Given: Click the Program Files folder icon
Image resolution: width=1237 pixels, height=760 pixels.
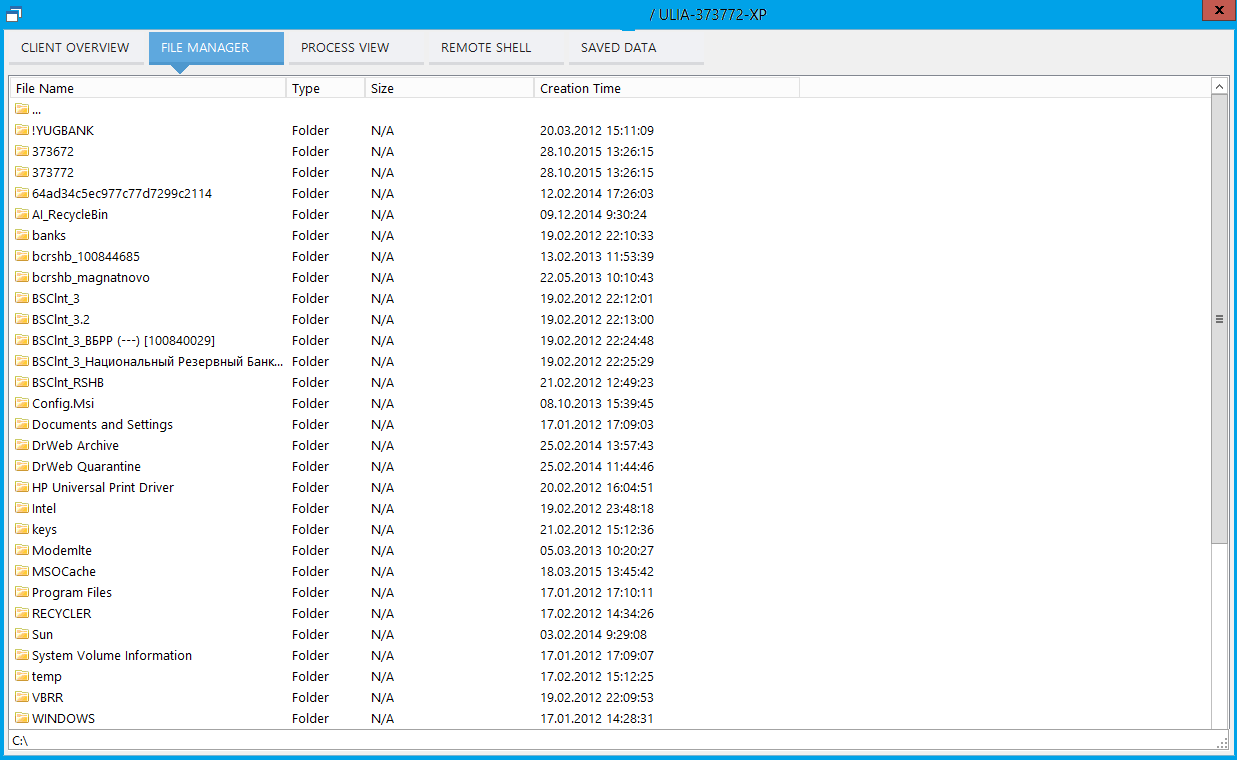Looking at the screenshot, I should [22, 592].
